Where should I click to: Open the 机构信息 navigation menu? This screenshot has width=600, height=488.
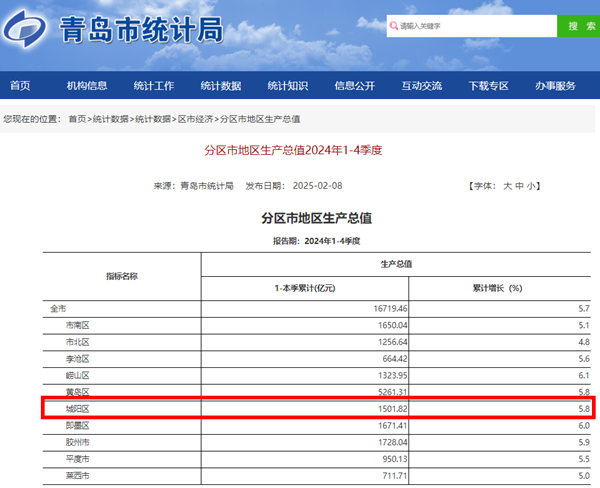click(x=87, y=86)
